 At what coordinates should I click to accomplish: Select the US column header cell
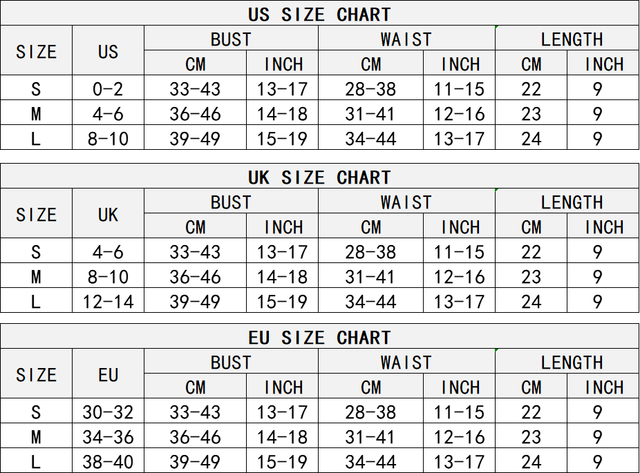(108, 52)
